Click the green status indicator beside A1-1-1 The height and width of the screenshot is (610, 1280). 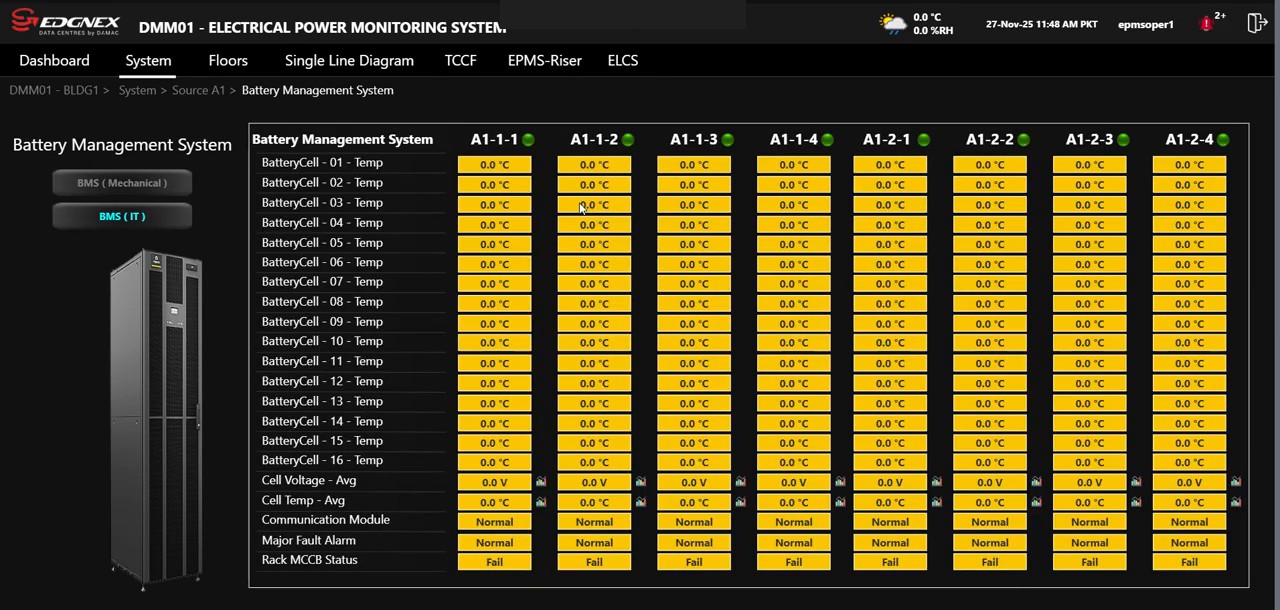528,140
